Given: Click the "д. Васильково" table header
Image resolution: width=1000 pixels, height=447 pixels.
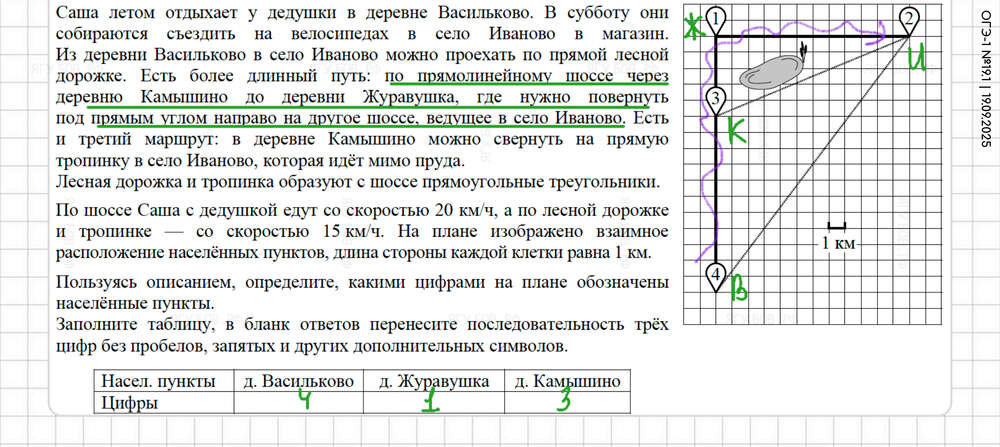Looking at the screenshot, I should [298, 381].
